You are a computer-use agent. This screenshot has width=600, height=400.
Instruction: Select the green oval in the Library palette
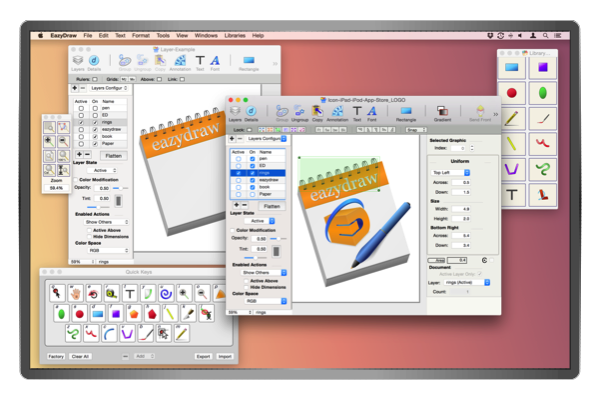pos(543,93)
